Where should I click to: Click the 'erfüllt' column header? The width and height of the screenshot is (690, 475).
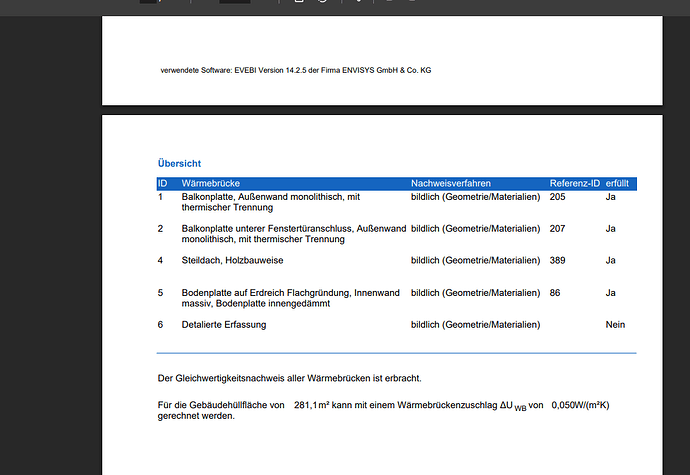tap(617, 183)
